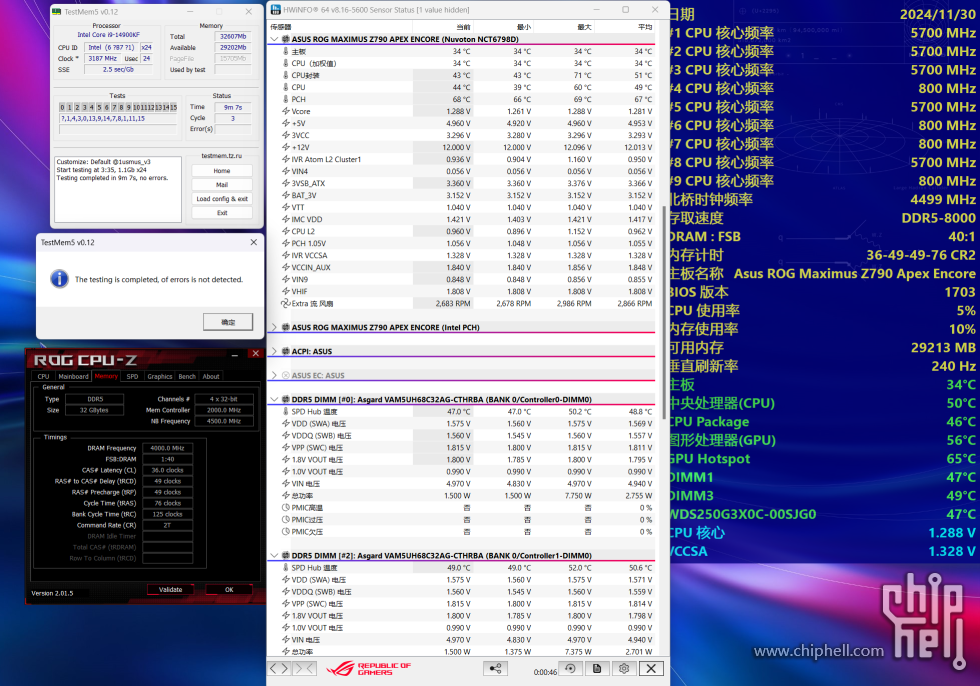Click the Mail button in TestMem5
Screen dimensions: 980x686
[x=222, y=185]
